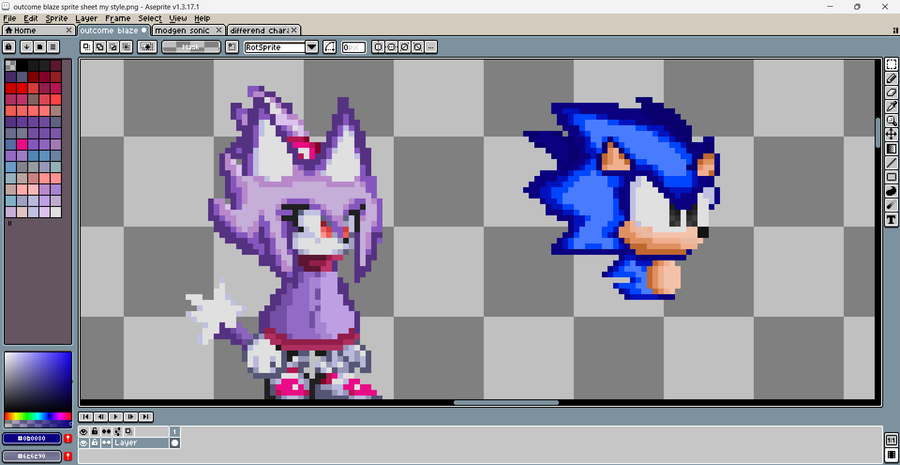Screen dimensions: 900x465
Task: Select the Layer name in the timeline
Action: tap(141, 443)
